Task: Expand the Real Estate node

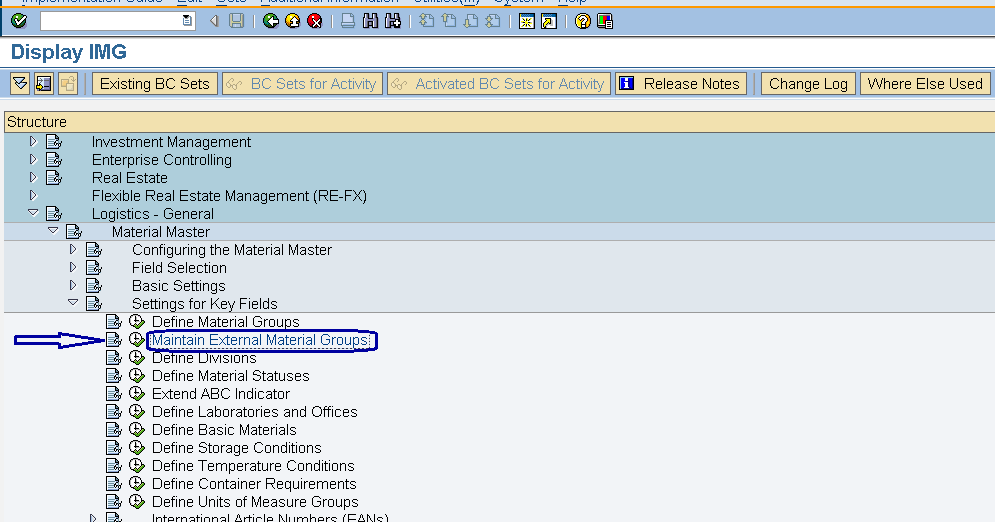Action: (33, 178)
